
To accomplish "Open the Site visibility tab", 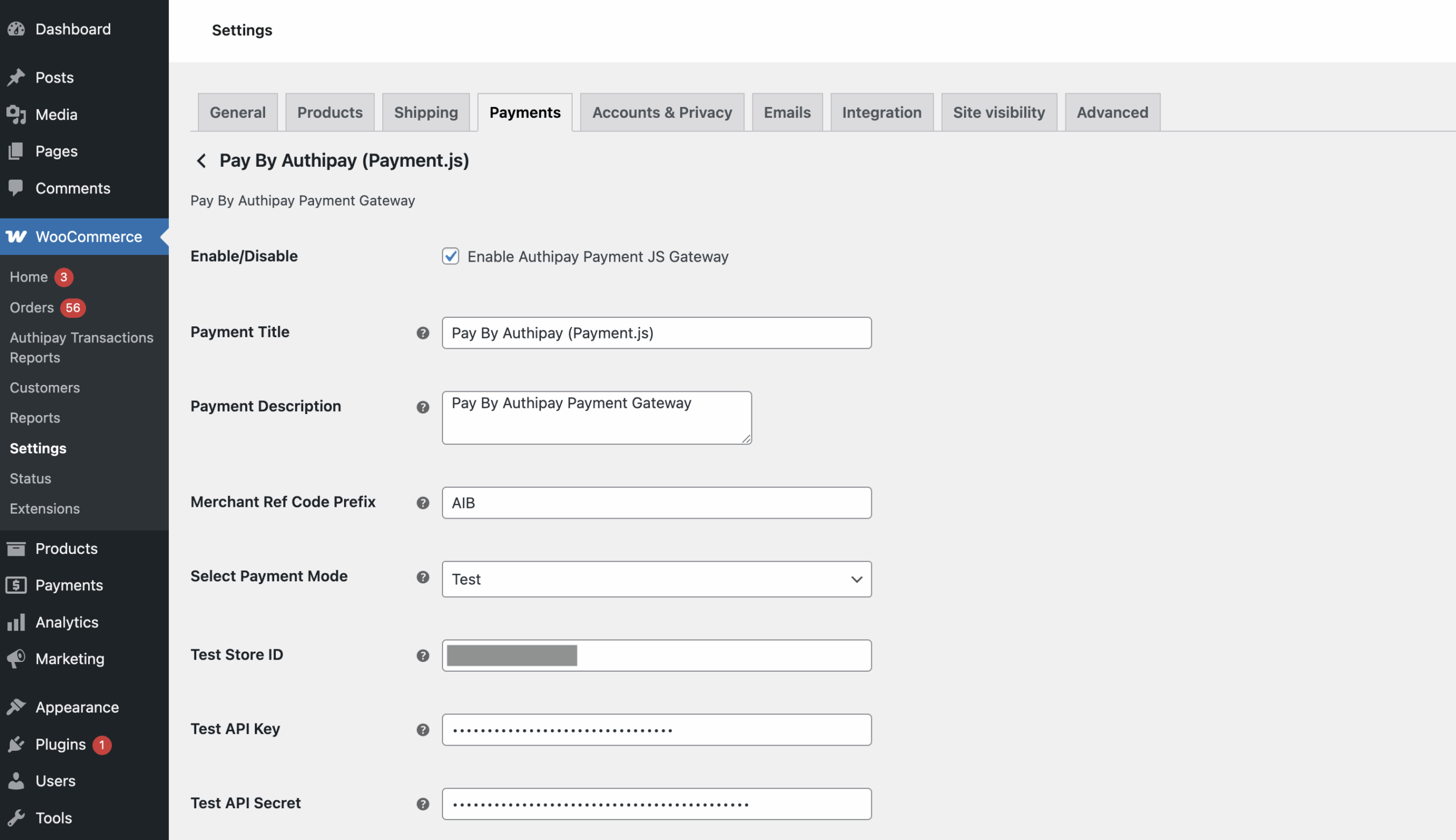I will (x=999, y=112).
